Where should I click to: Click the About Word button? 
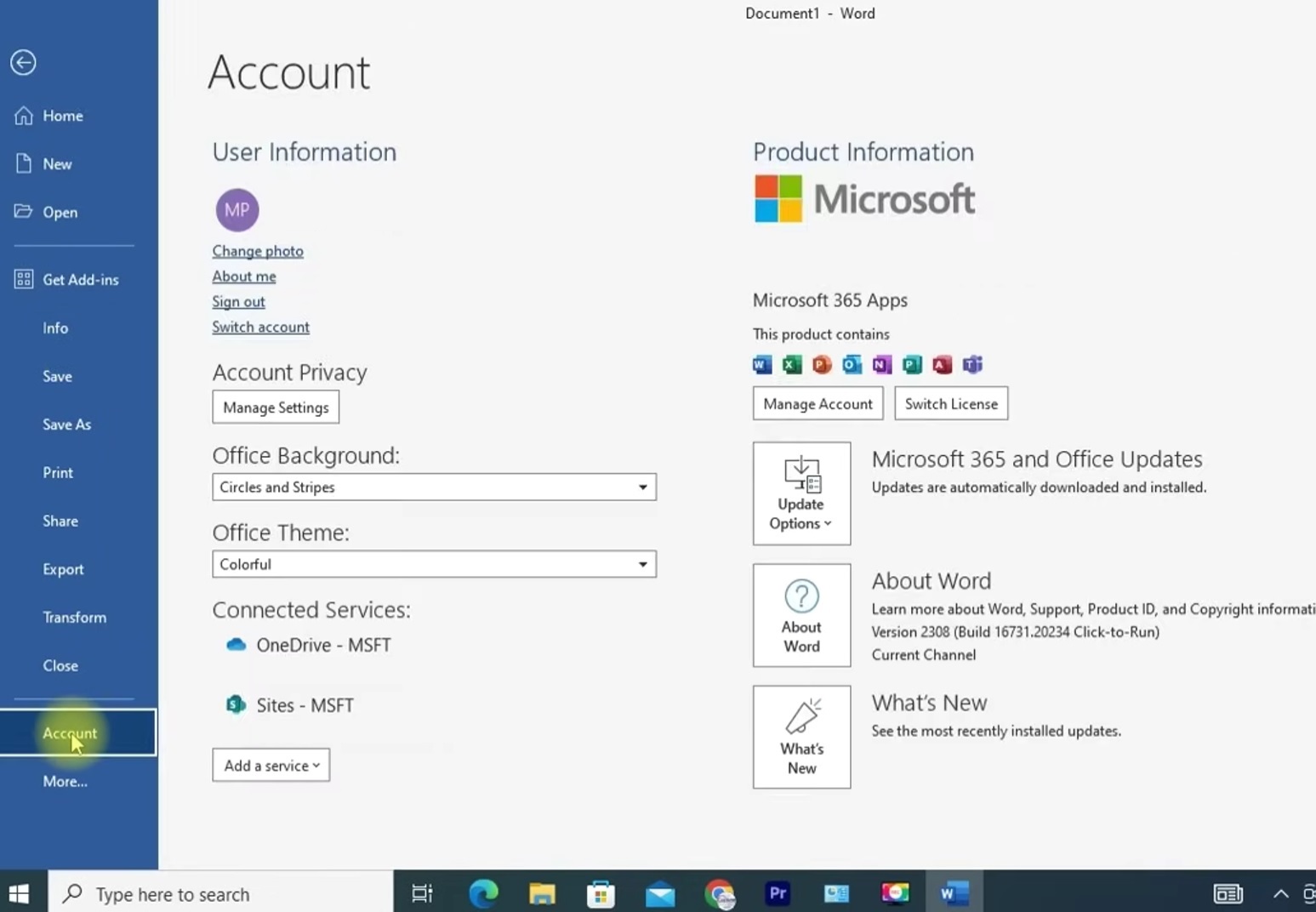pyautogui.click(x=801, y=615)
